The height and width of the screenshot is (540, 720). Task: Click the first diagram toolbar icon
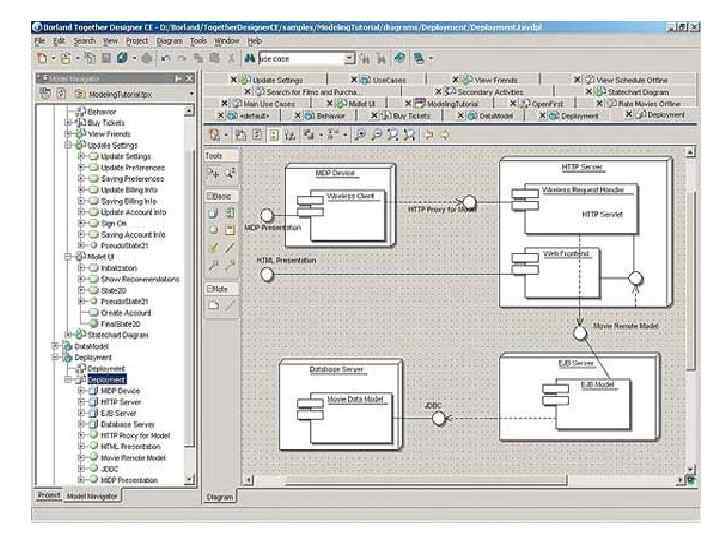[x=214, y=135]
